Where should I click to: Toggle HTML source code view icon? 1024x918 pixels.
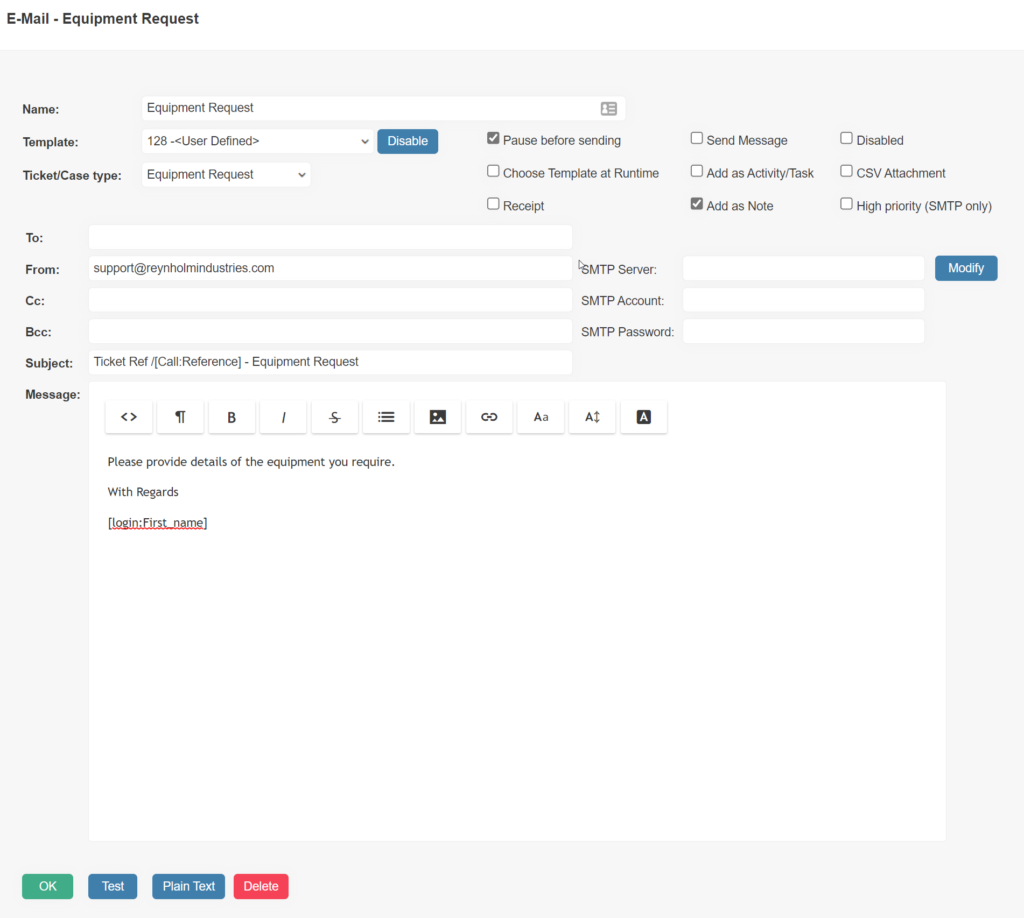(x=129, y=417)
